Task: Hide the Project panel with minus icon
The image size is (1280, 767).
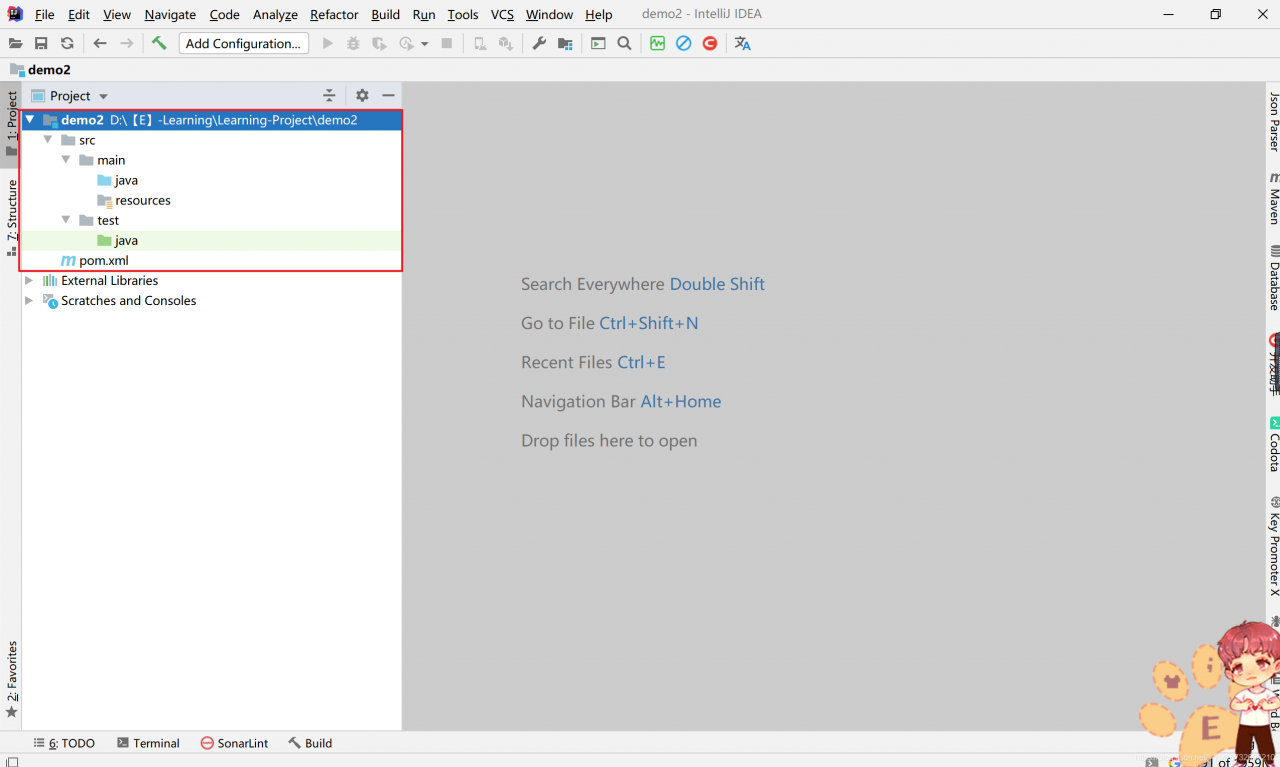Action: [388, 95]
